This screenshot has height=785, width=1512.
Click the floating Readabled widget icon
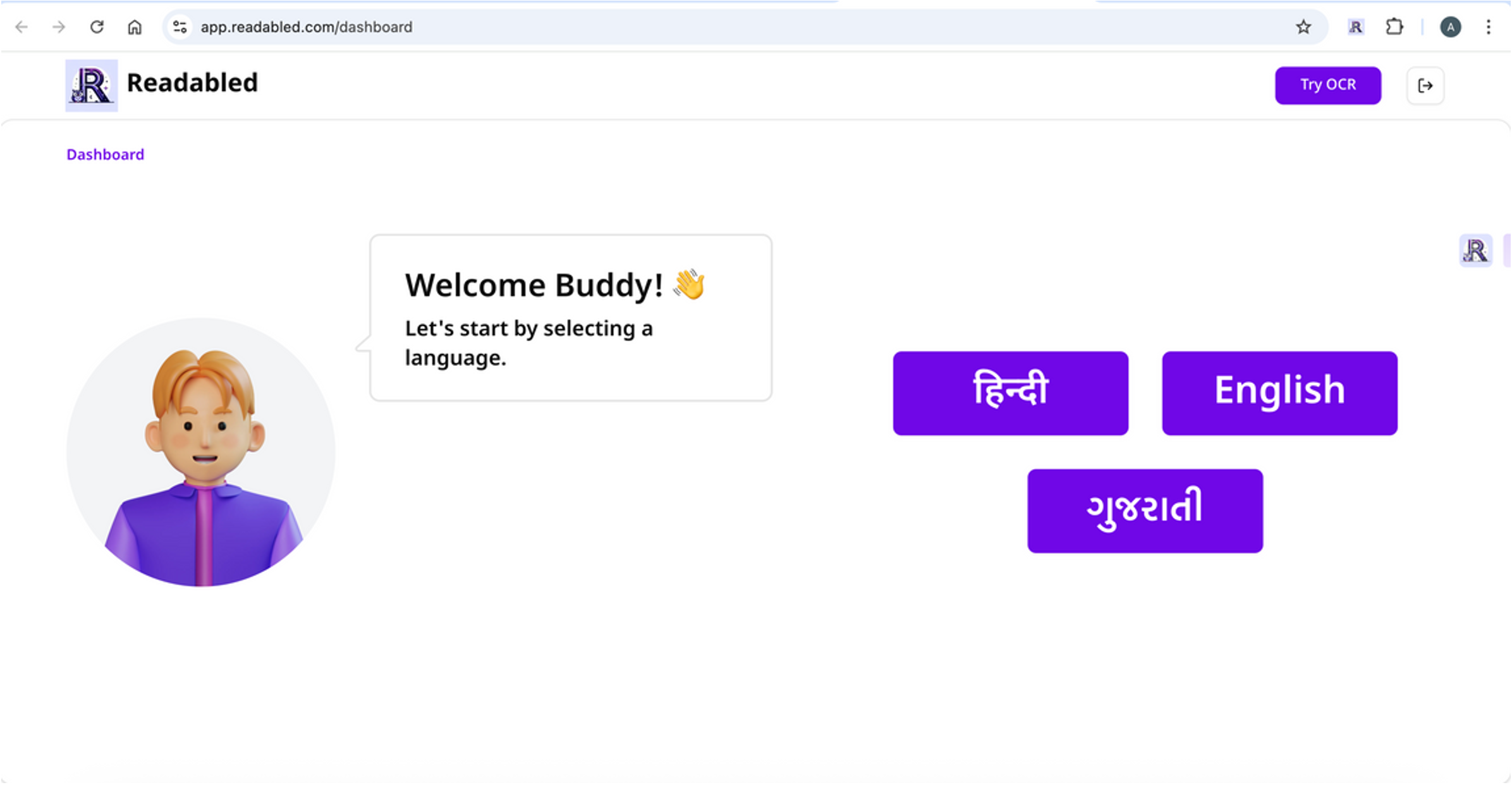1476,251
